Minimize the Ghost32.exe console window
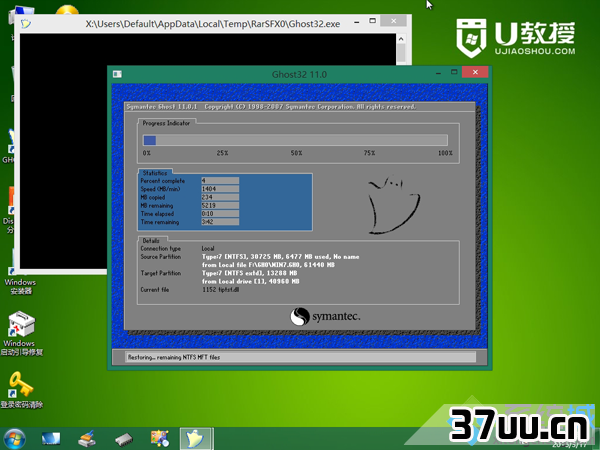600x450 pixels. pos(357,22)
